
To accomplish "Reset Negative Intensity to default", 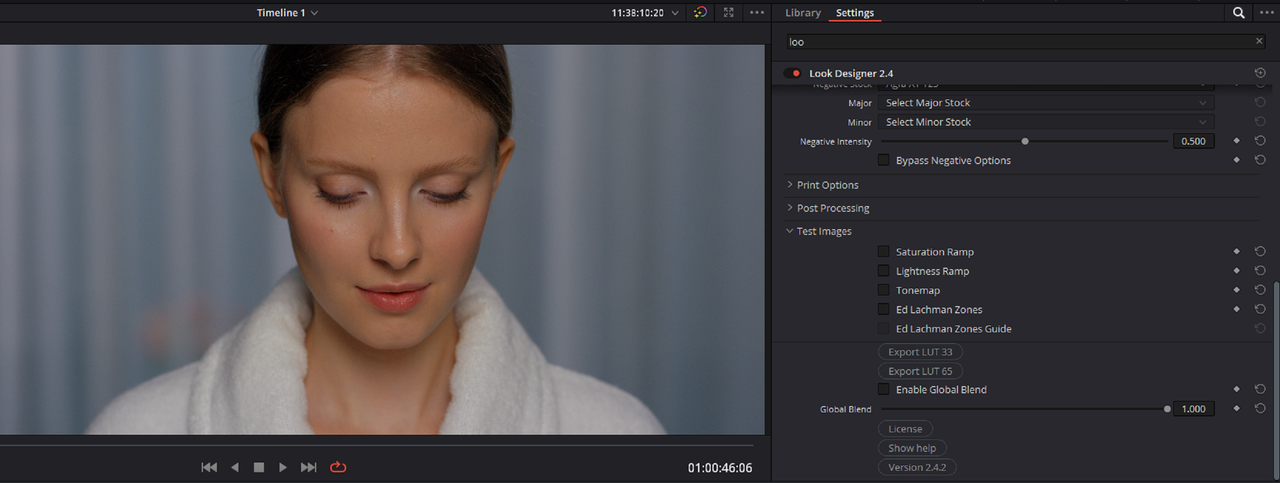I will pyautogui.click(x=1260, y=141).
